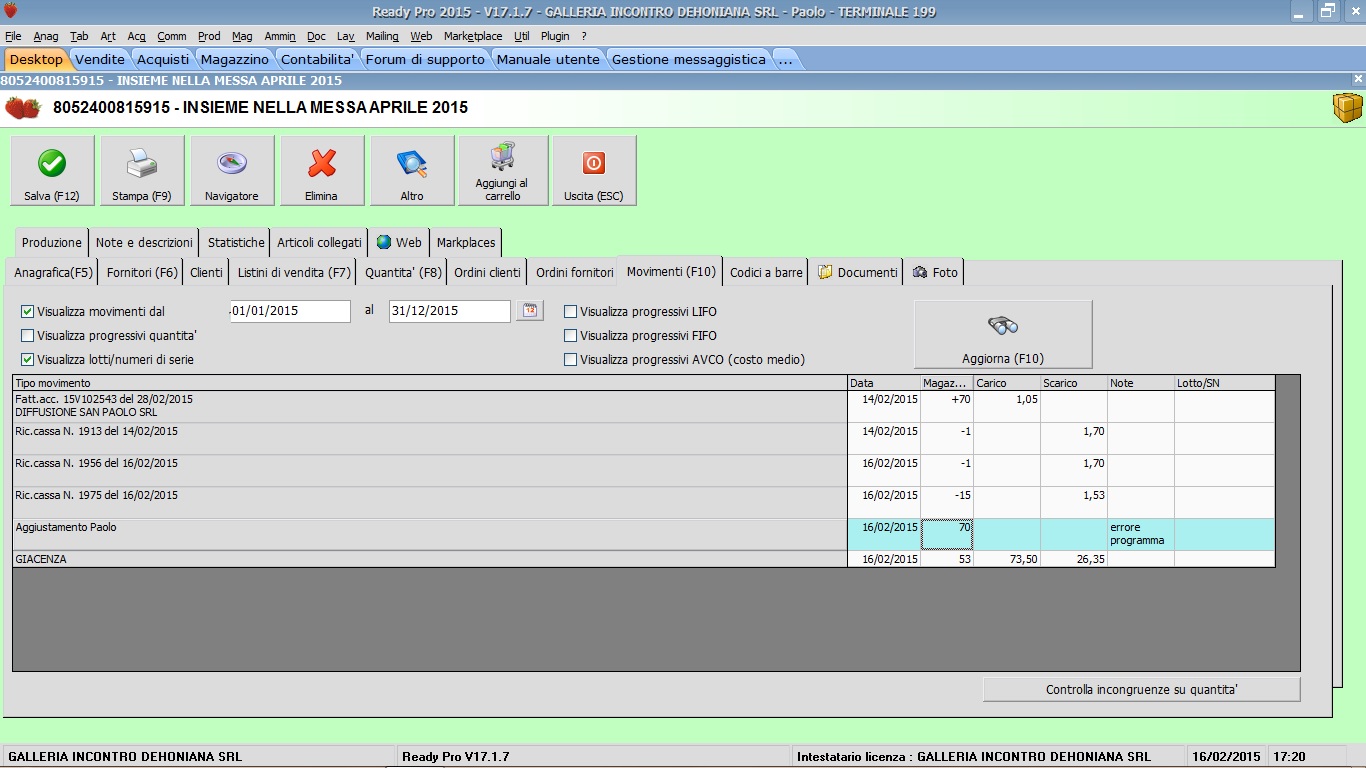Open the Mag menu
The height and width of the screenshot is (768, 1366).
coord(242,36)
